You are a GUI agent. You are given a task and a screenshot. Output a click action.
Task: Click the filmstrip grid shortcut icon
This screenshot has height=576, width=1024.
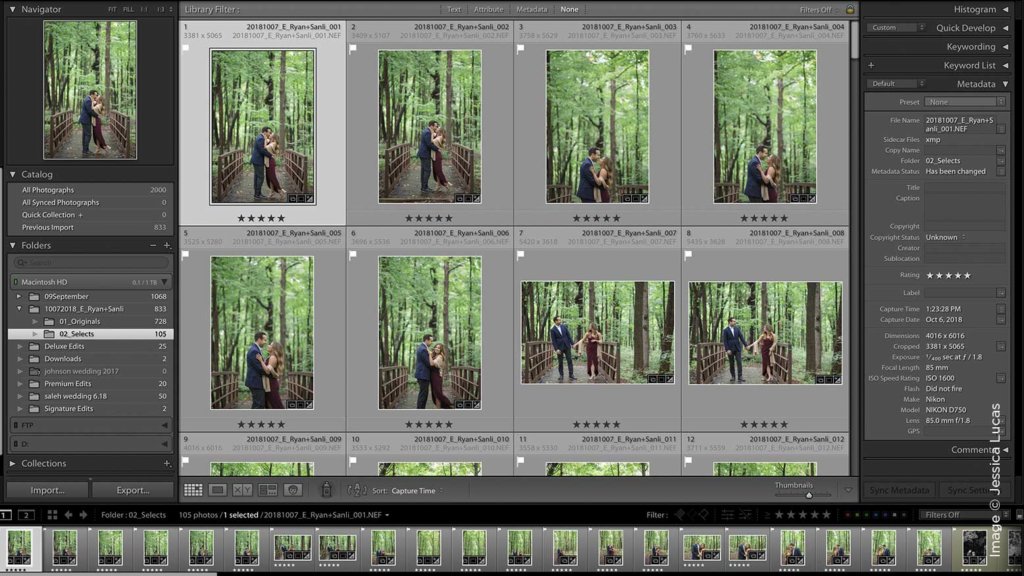tap(52, 515)
